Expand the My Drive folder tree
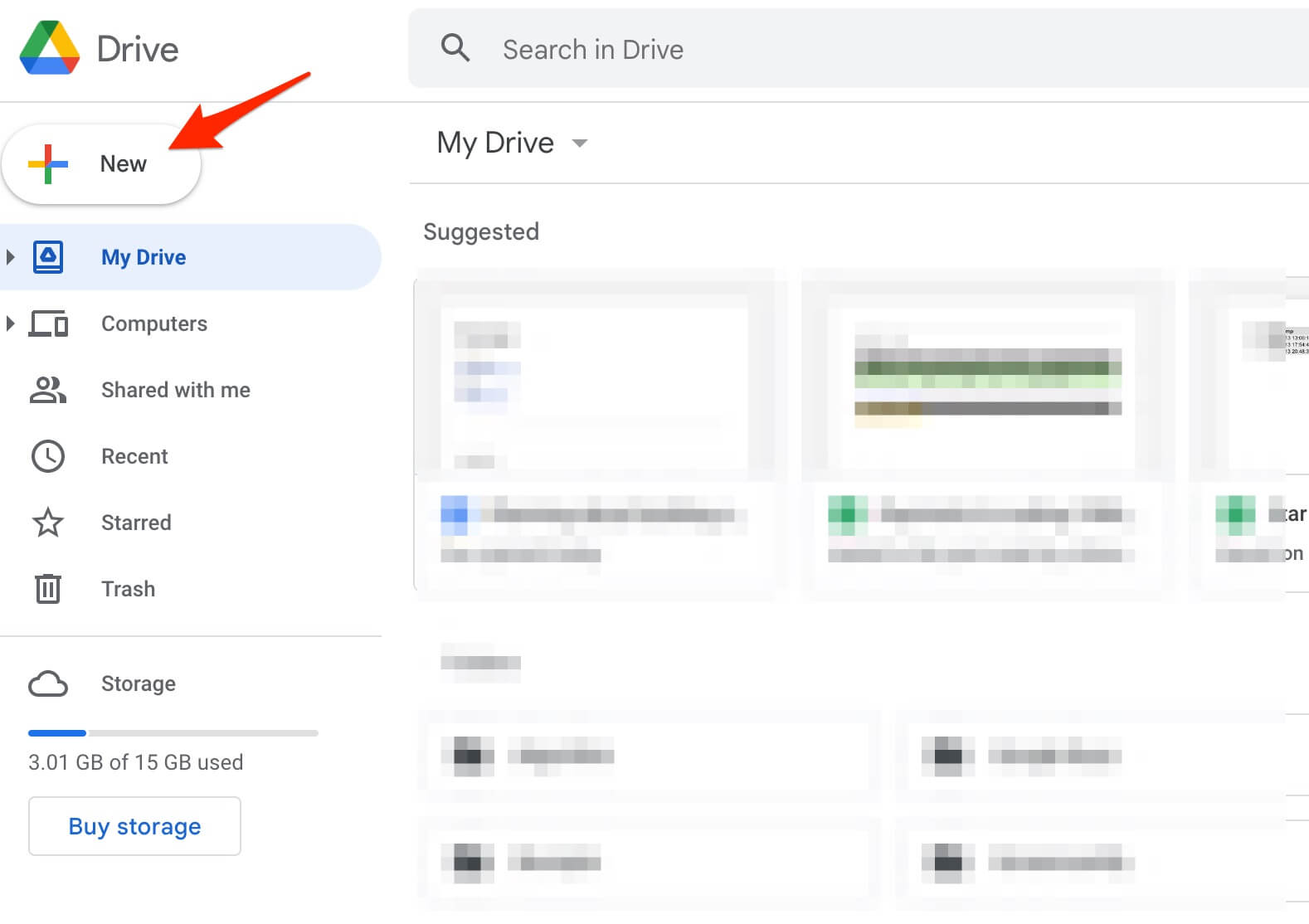This screenshot has width=1309, height=924. click(x=11, y=257)
